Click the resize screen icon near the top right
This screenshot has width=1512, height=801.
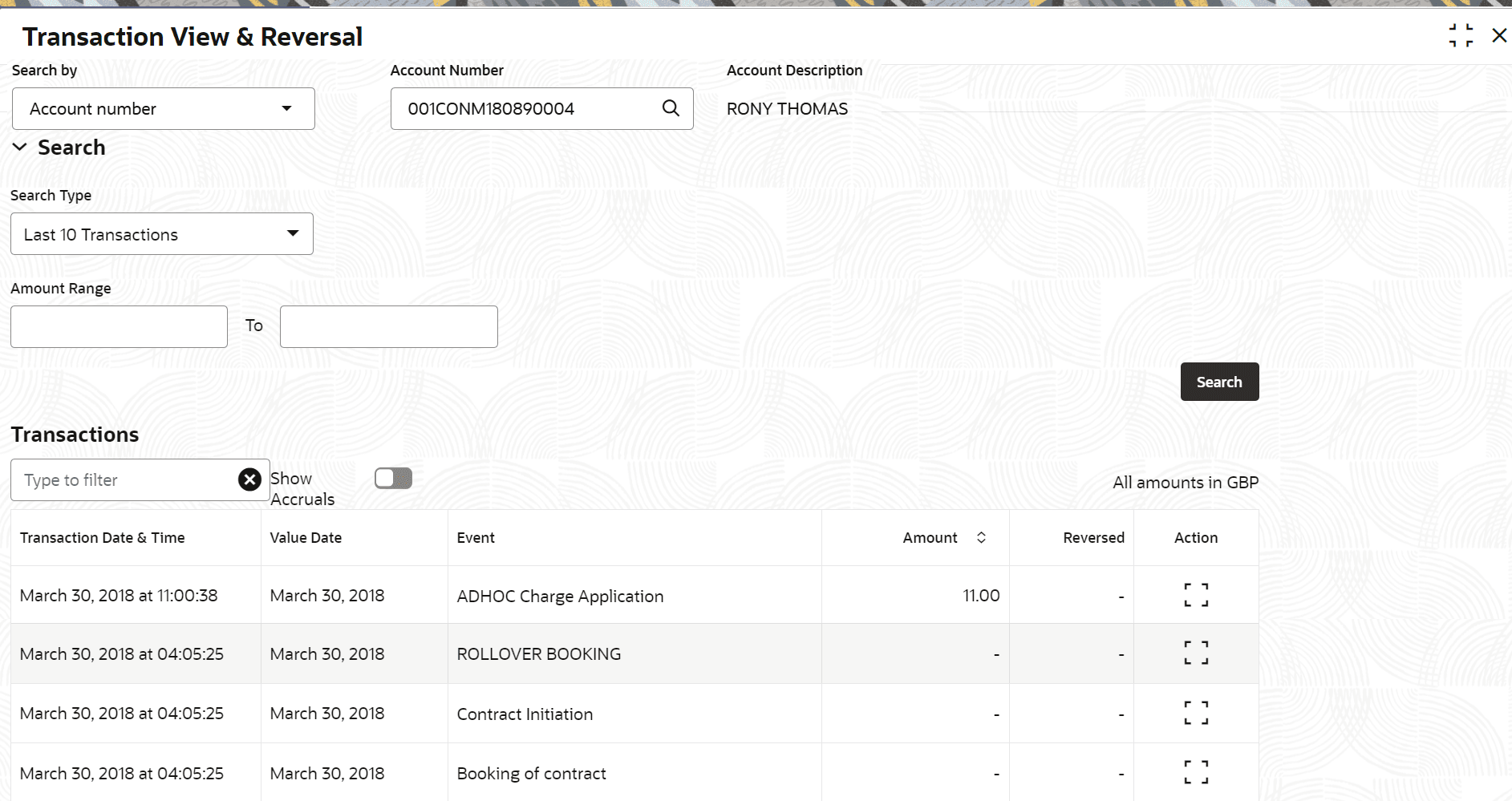(x=1461, y=35)
